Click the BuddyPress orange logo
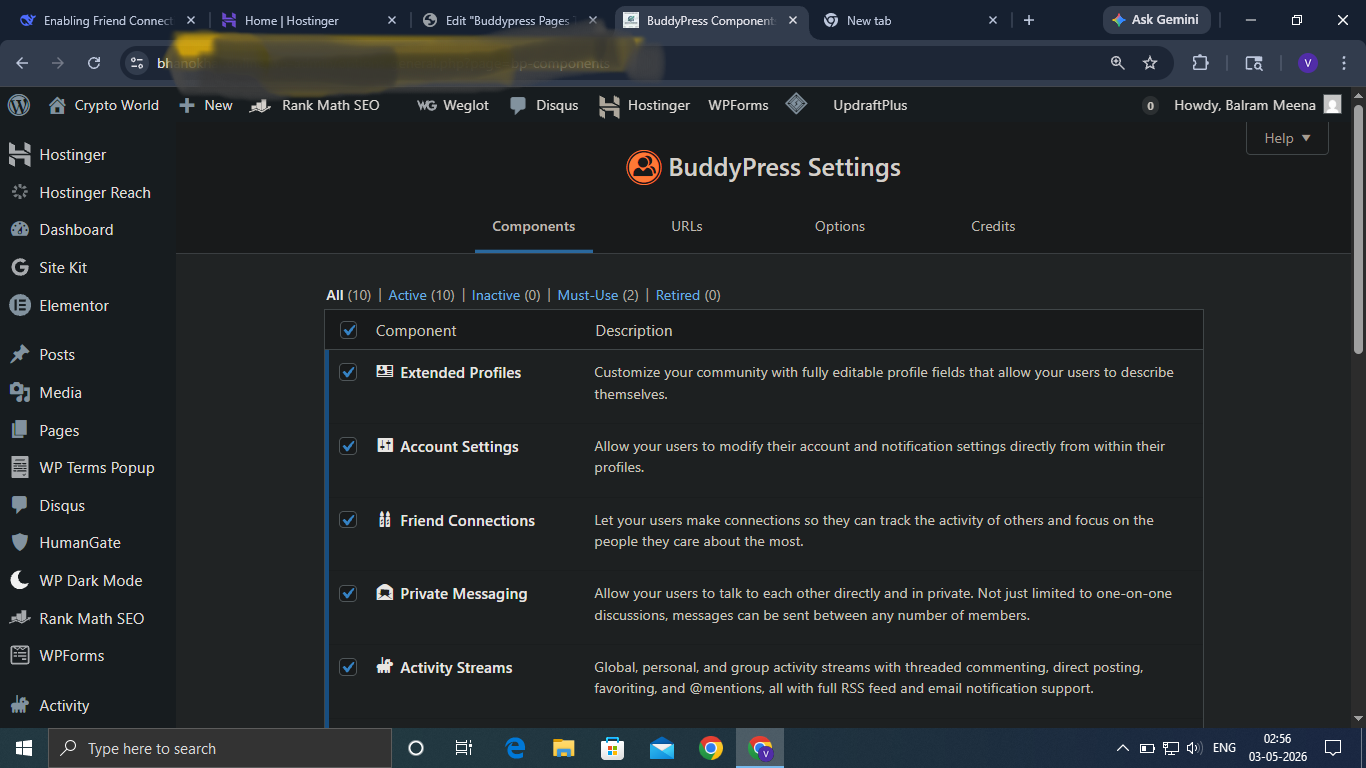The image size is (1366, 768). (x=644, y=167)
